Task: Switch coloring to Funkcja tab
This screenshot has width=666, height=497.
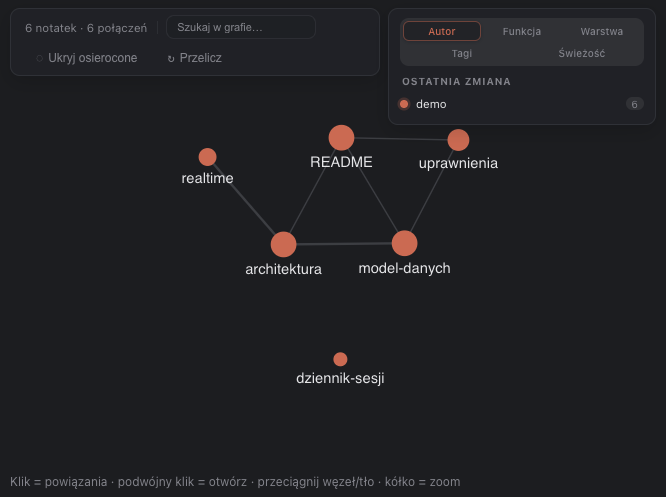Action: click(x=522, y=31)
